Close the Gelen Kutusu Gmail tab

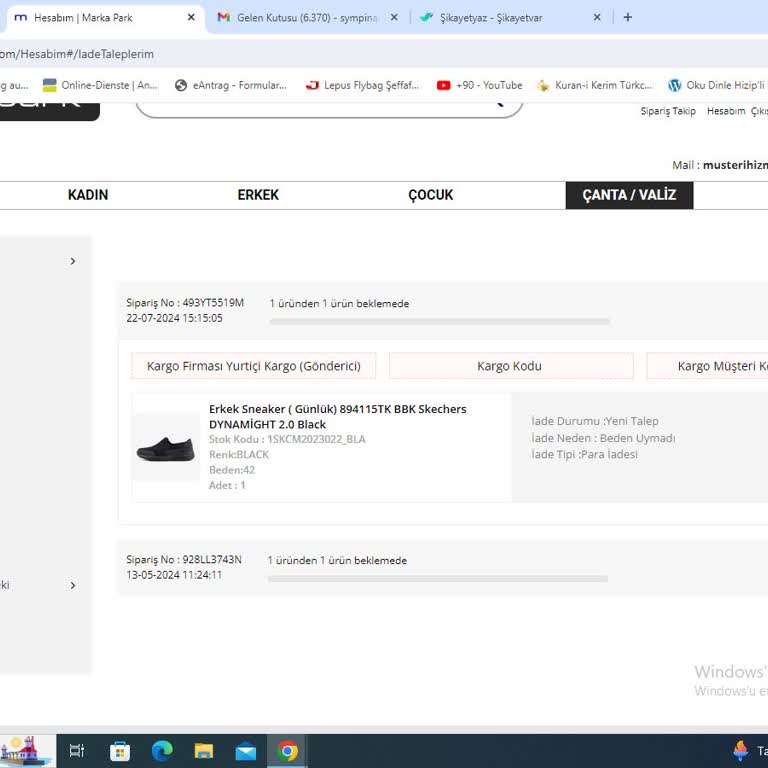(x=394, y=18)
